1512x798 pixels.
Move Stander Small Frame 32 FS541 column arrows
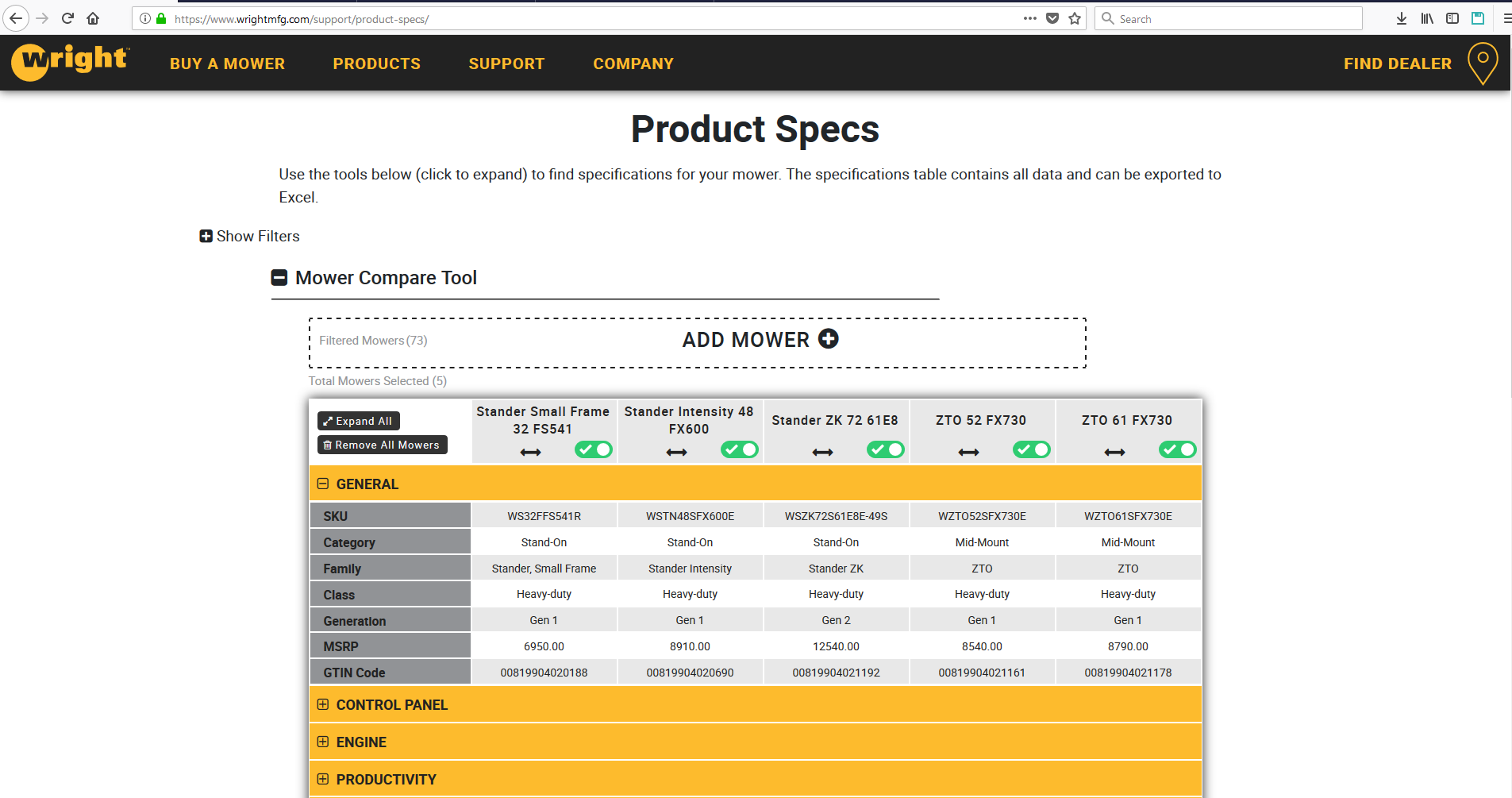[531, 452]
